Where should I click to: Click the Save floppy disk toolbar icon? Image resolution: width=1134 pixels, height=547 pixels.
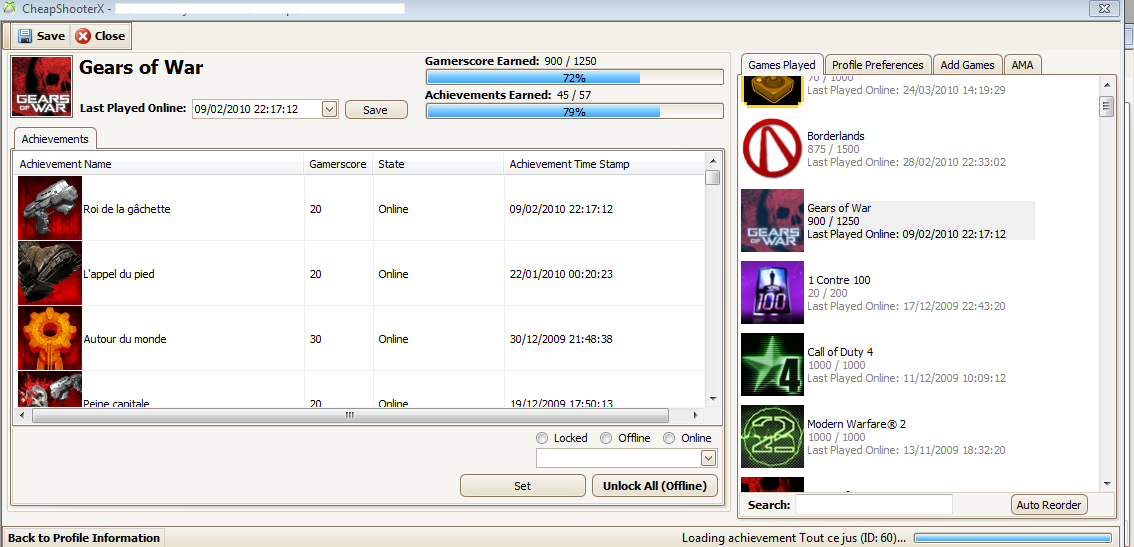tap(25, 36)
